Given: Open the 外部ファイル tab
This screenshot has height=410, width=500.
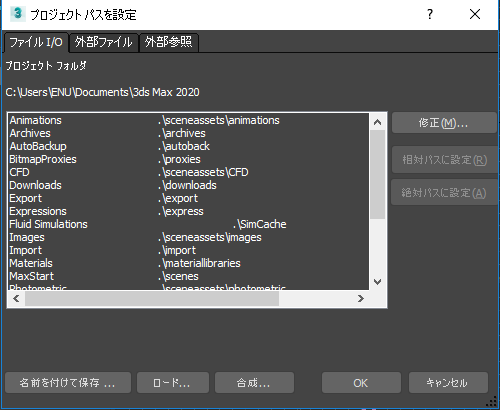Looking at the screenshot, I should (x=104, y=42).
